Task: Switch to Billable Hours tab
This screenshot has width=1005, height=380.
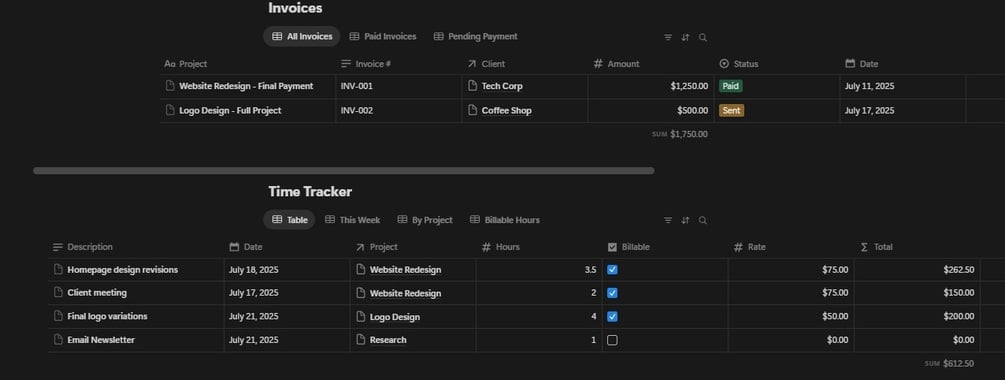Action: (x=505, y=220)
